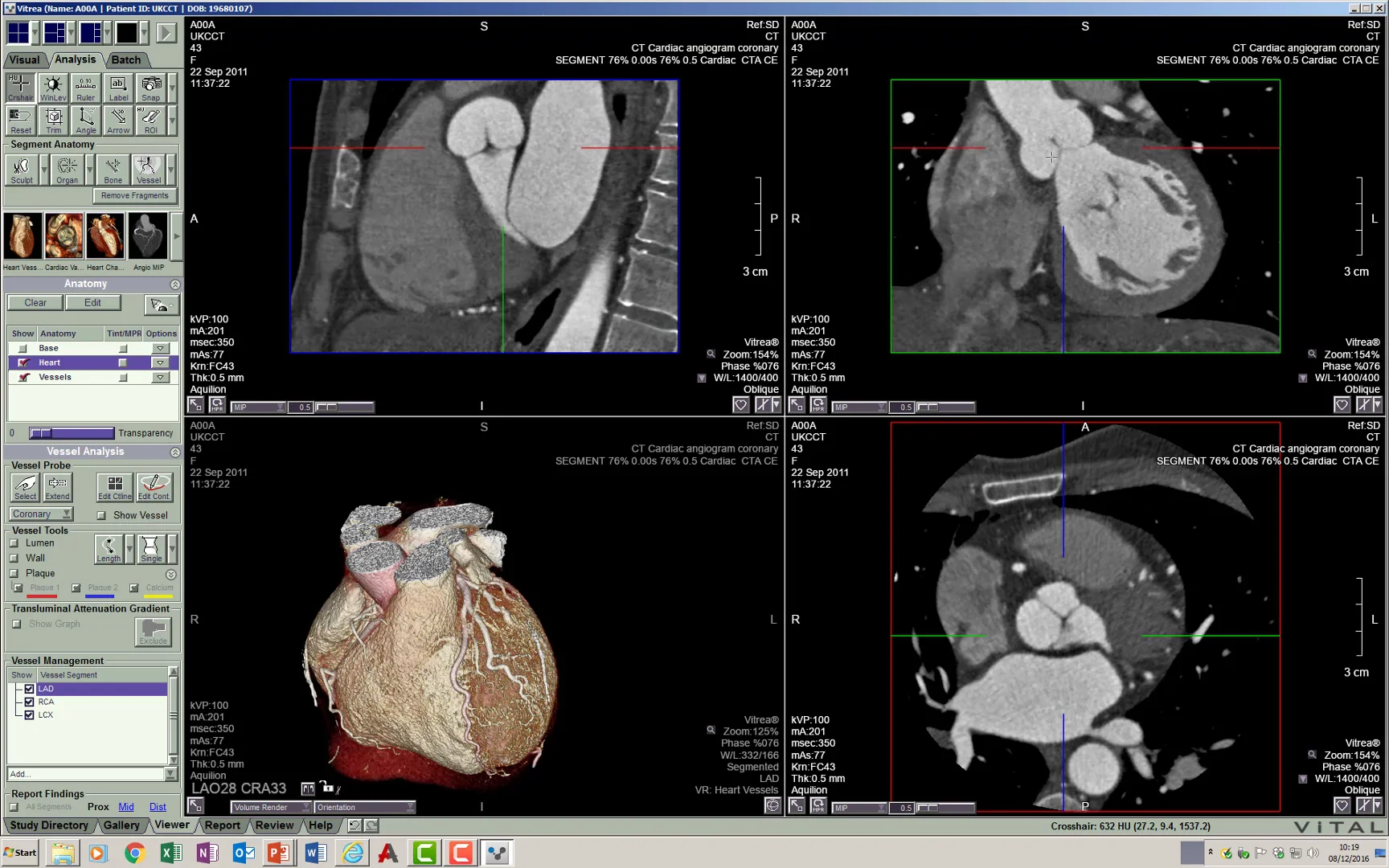
Task: Open Excel from the taskbar
Action: tap(170, 853)
